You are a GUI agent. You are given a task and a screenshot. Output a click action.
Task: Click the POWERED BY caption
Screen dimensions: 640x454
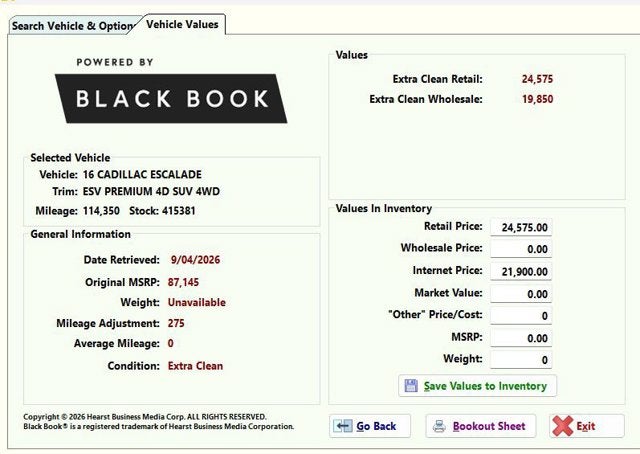pyautogui.click(x=115, y=62)
